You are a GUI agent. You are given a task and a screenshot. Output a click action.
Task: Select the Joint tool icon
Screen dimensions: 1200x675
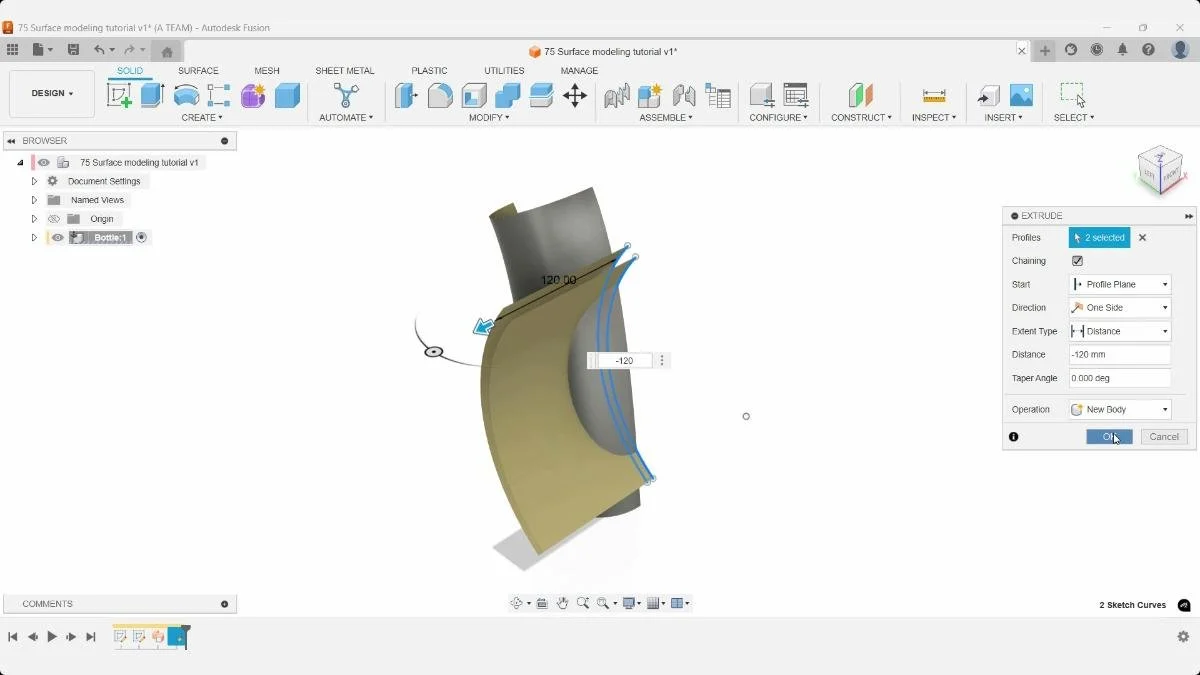(x=684, y=96)
